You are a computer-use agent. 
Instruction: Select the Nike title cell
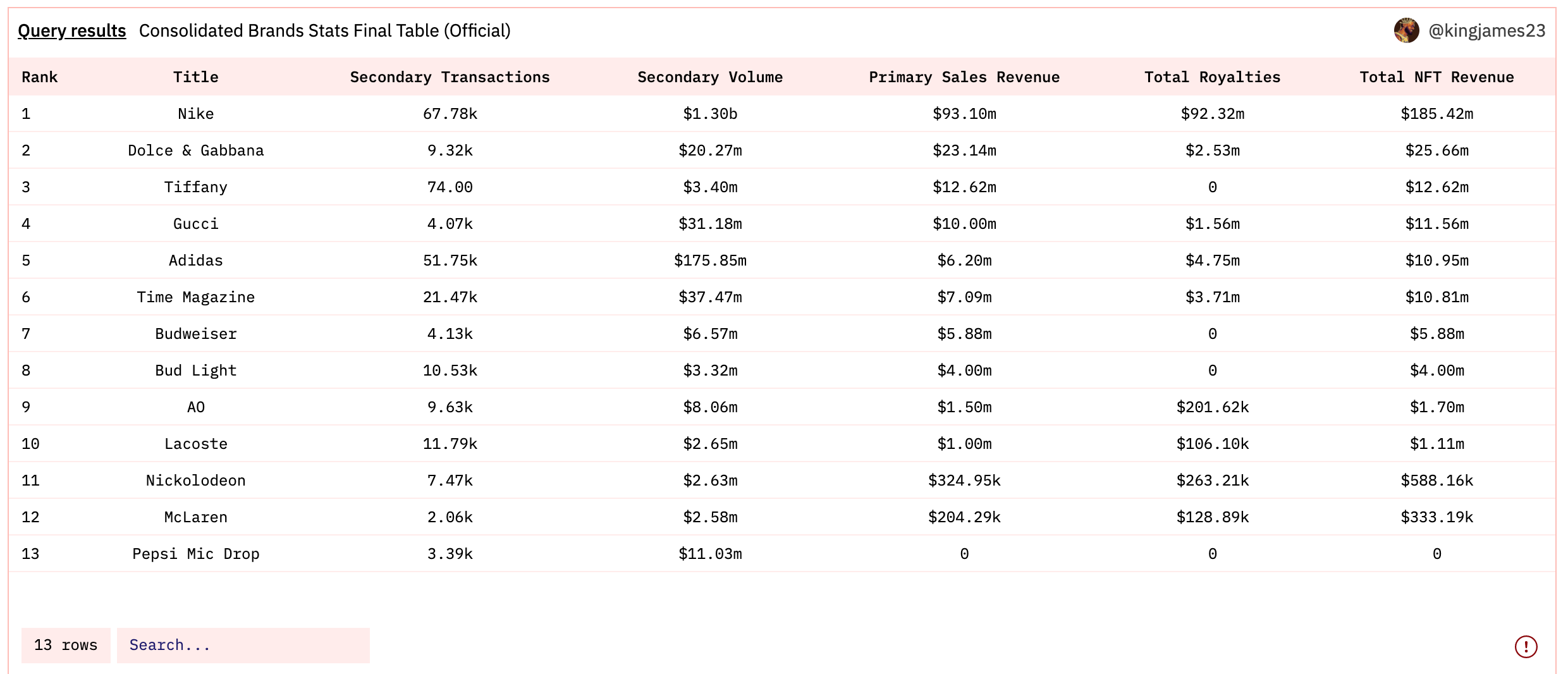[x=196, y=114]
